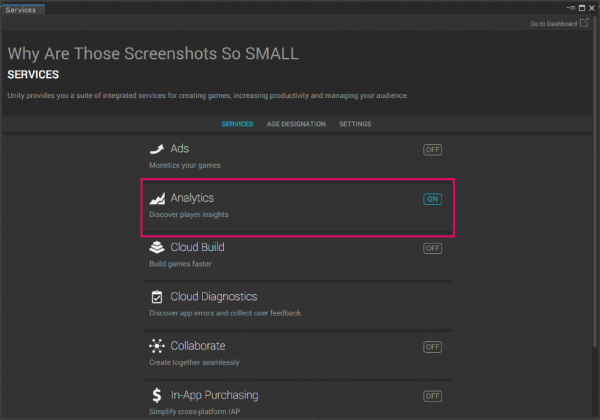
Task: Open the Ads service title
Action: 179,148
